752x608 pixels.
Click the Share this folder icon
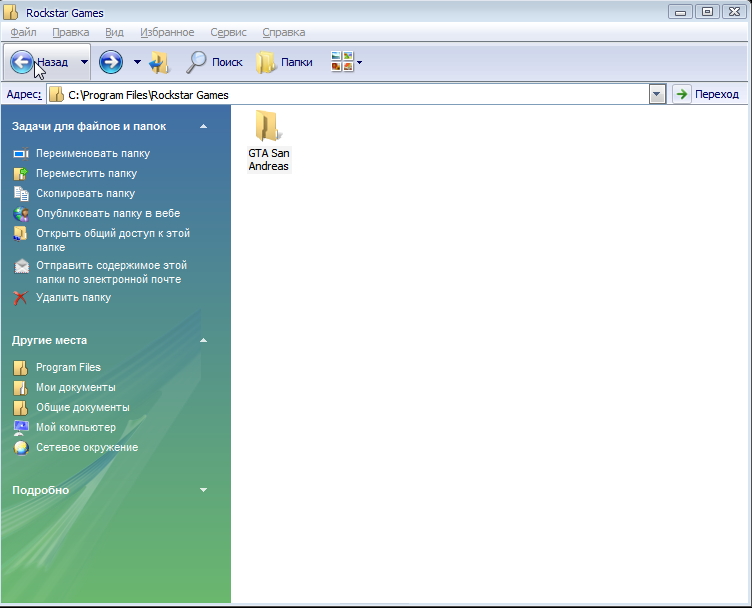[x=20, y=234]
